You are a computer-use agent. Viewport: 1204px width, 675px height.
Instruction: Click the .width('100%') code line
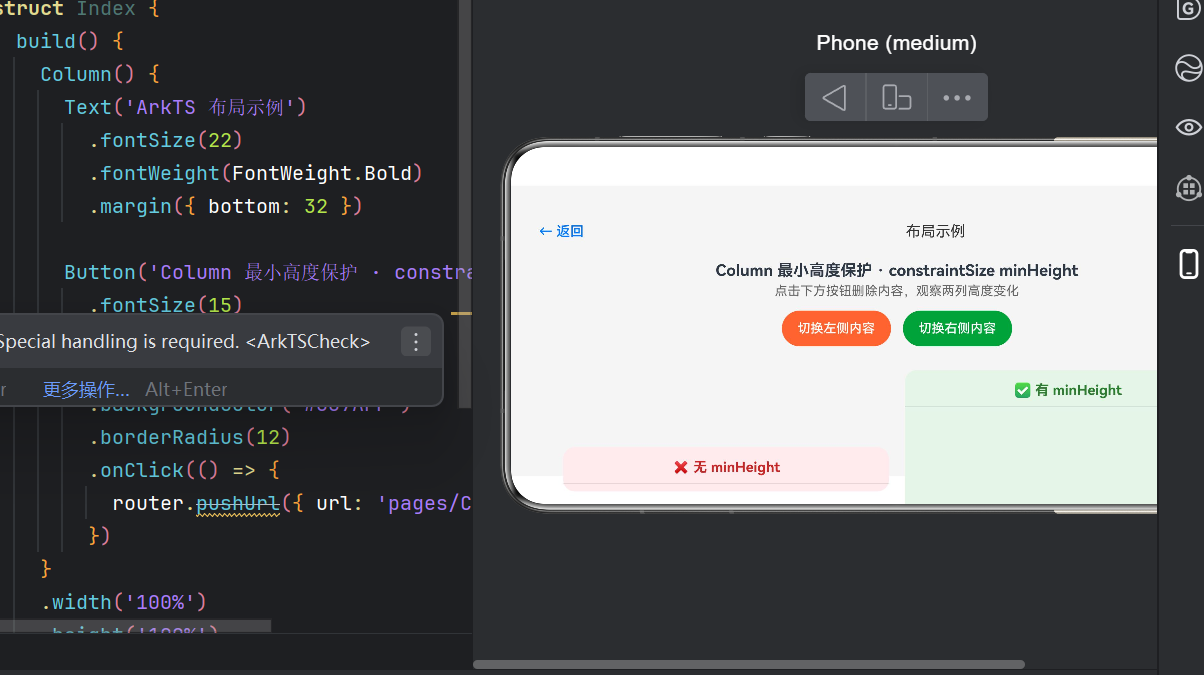pos(123,602)
